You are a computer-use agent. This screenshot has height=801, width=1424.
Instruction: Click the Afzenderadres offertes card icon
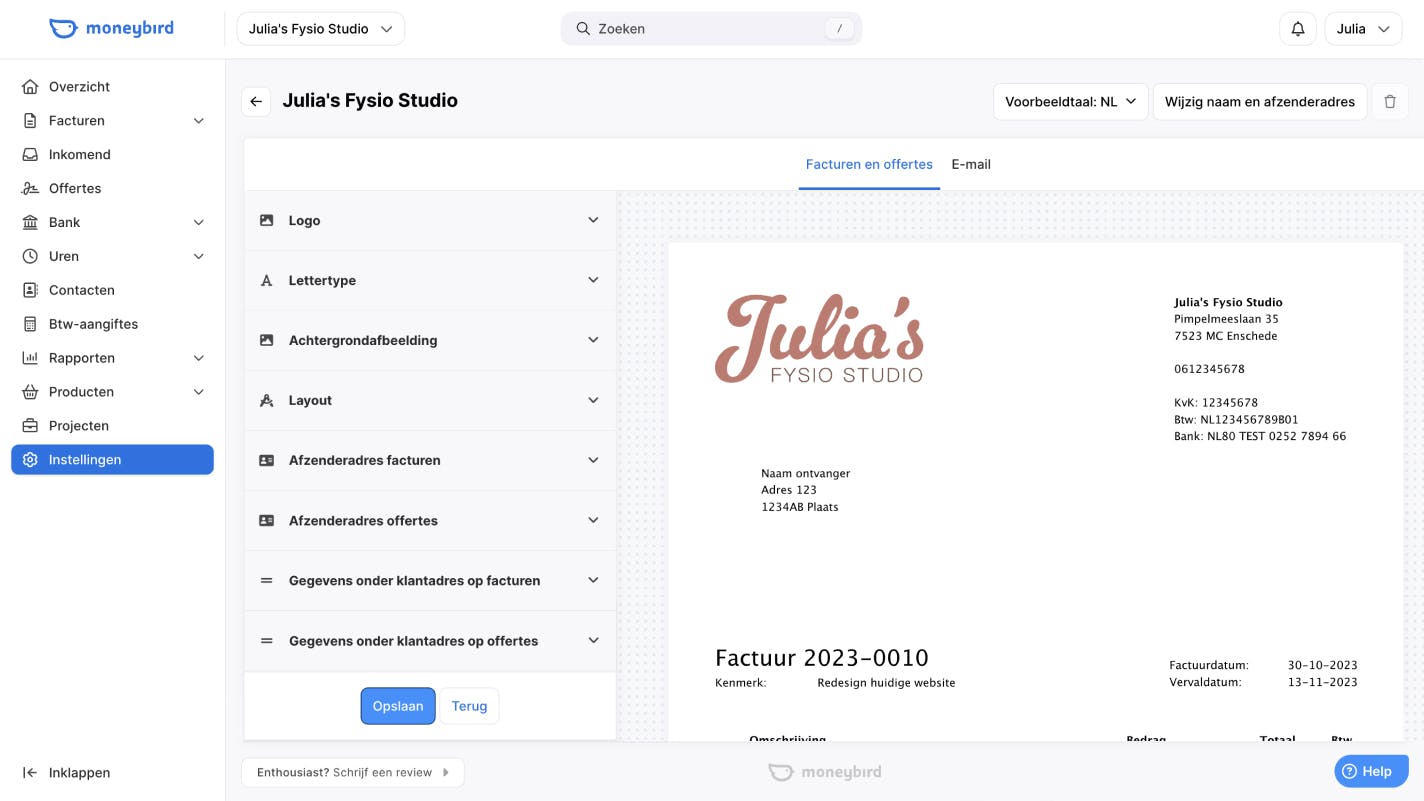(267, 521)
